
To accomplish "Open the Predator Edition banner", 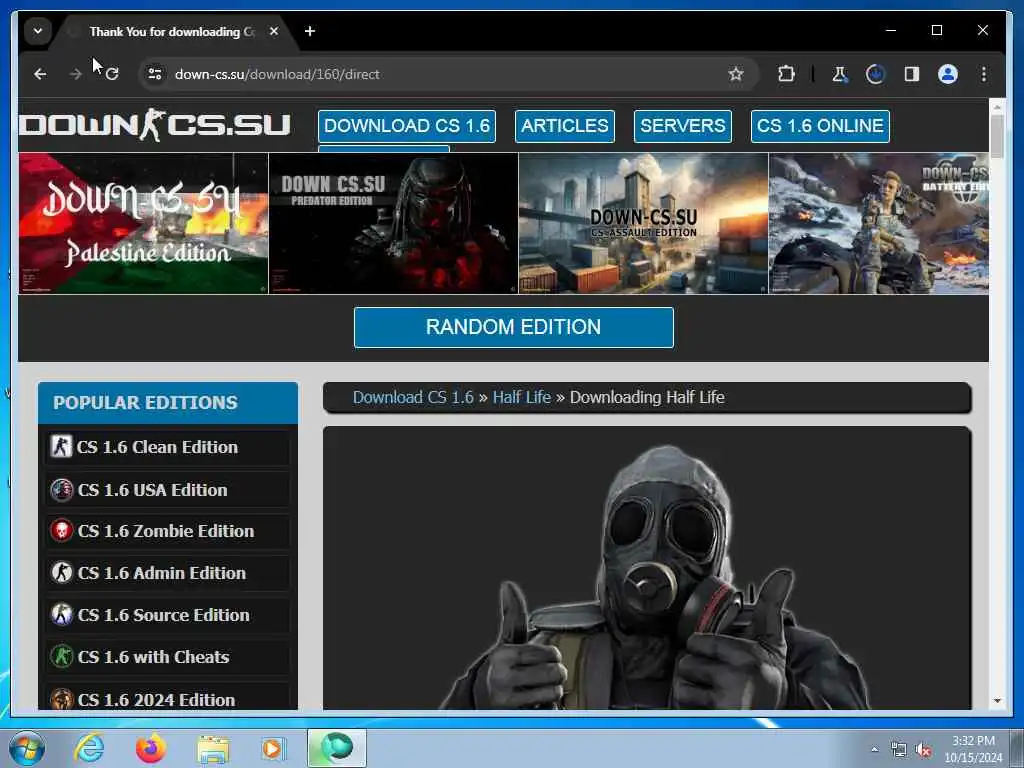I will tap(393, 223).
